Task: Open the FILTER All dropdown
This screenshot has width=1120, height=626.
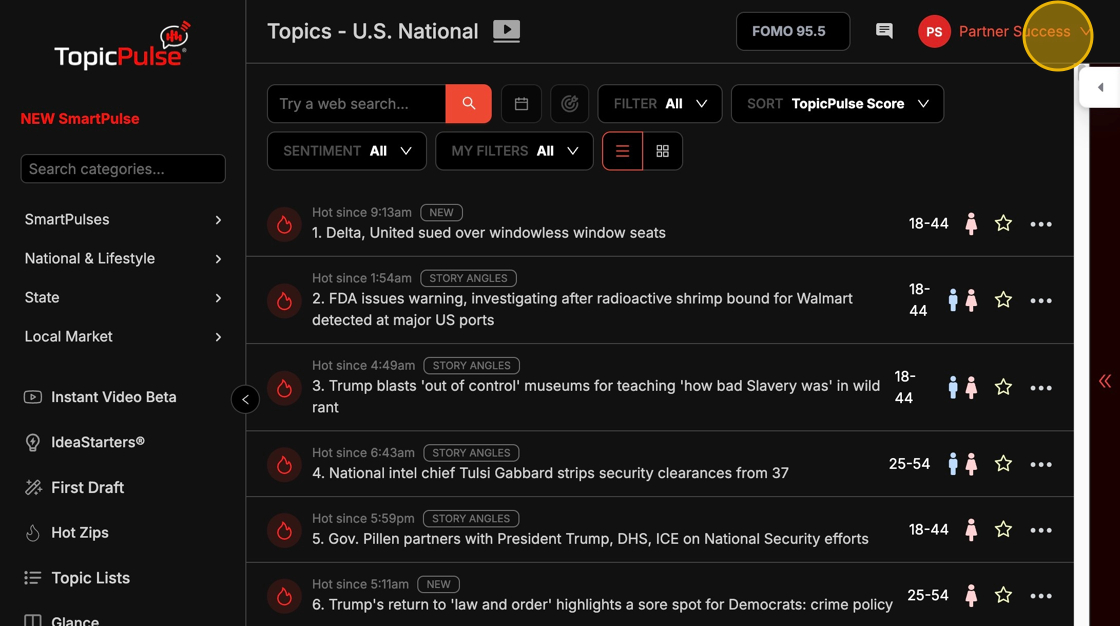Action: coord(659,104)
